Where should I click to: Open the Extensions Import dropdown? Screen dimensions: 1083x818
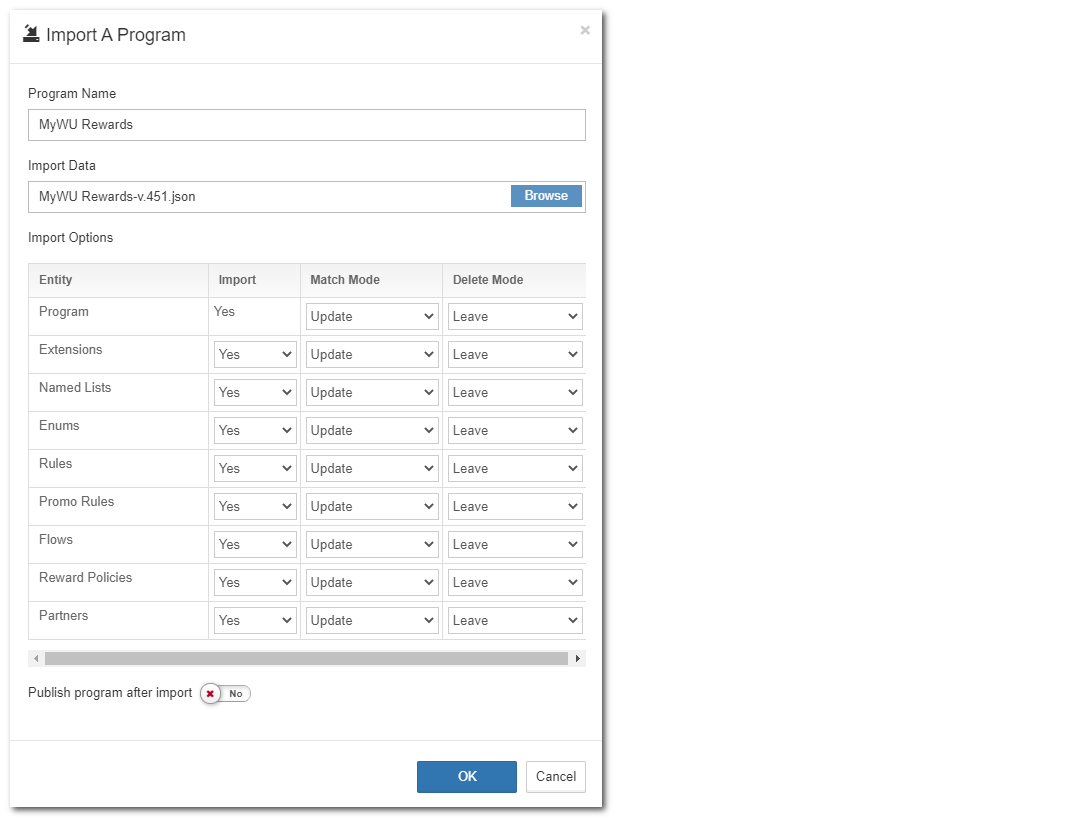coord(255,355)
